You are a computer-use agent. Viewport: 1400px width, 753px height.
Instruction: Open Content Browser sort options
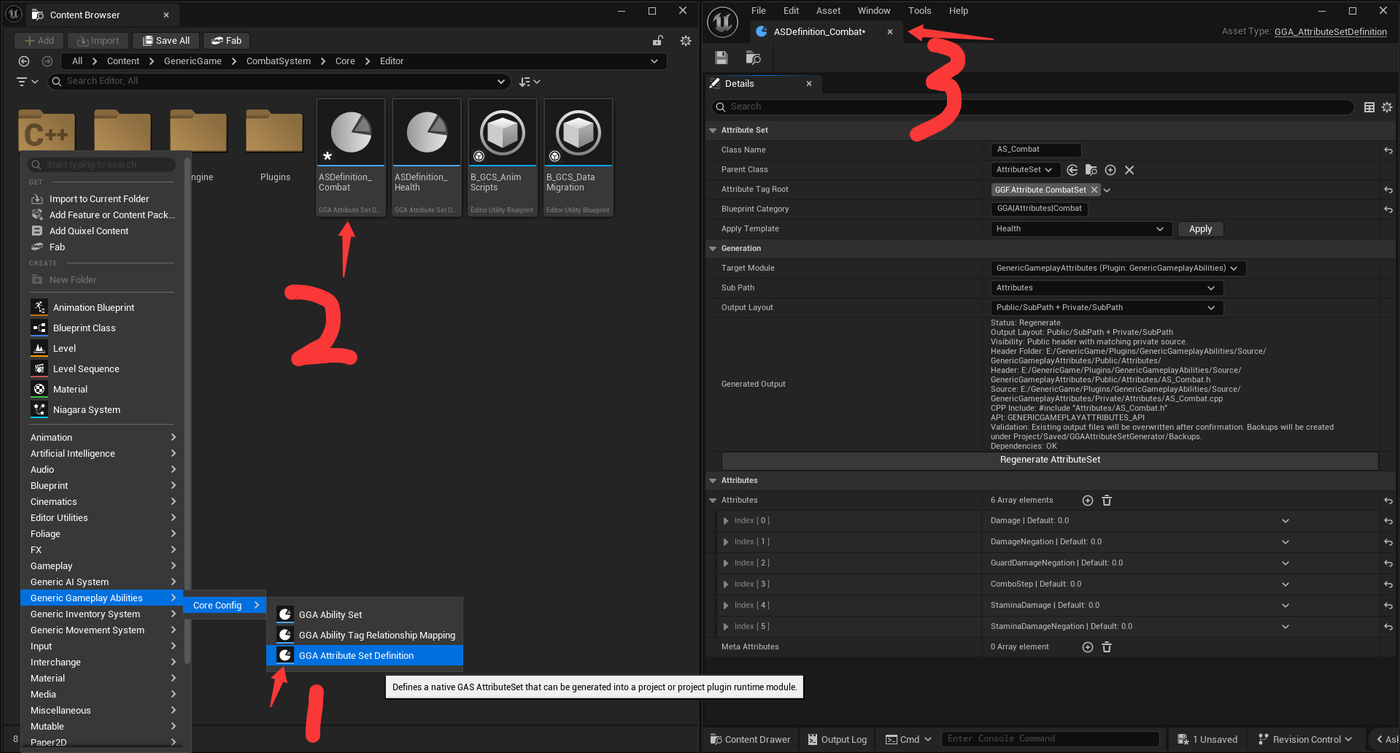(530, 81)
